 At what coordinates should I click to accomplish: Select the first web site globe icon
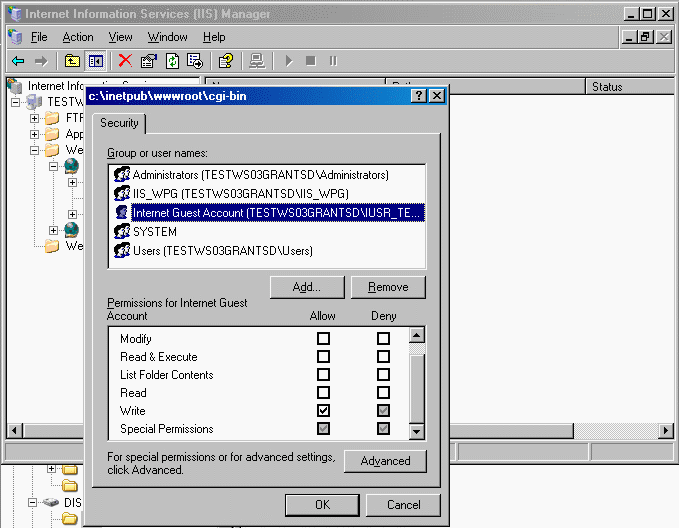(71, 166)
